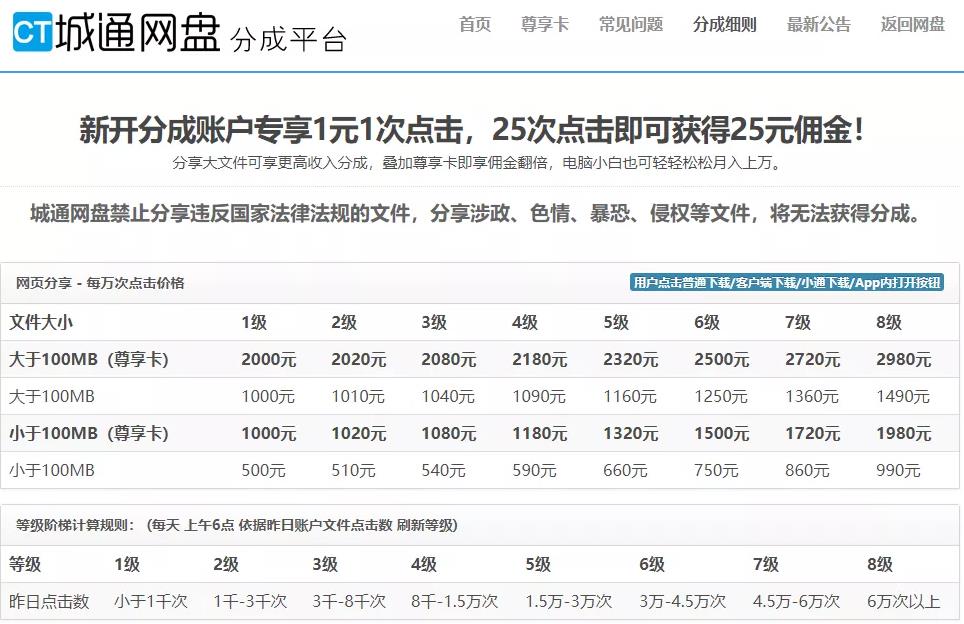964x624 pixels.
Task: Click the 2500元 price cell
Action: click(722, 360)
